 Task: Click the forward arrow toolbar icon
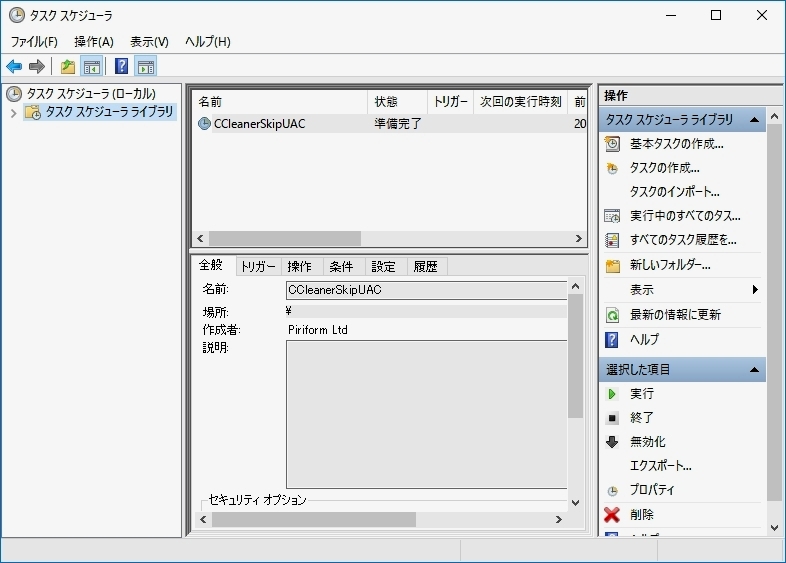tap(37, 67)
